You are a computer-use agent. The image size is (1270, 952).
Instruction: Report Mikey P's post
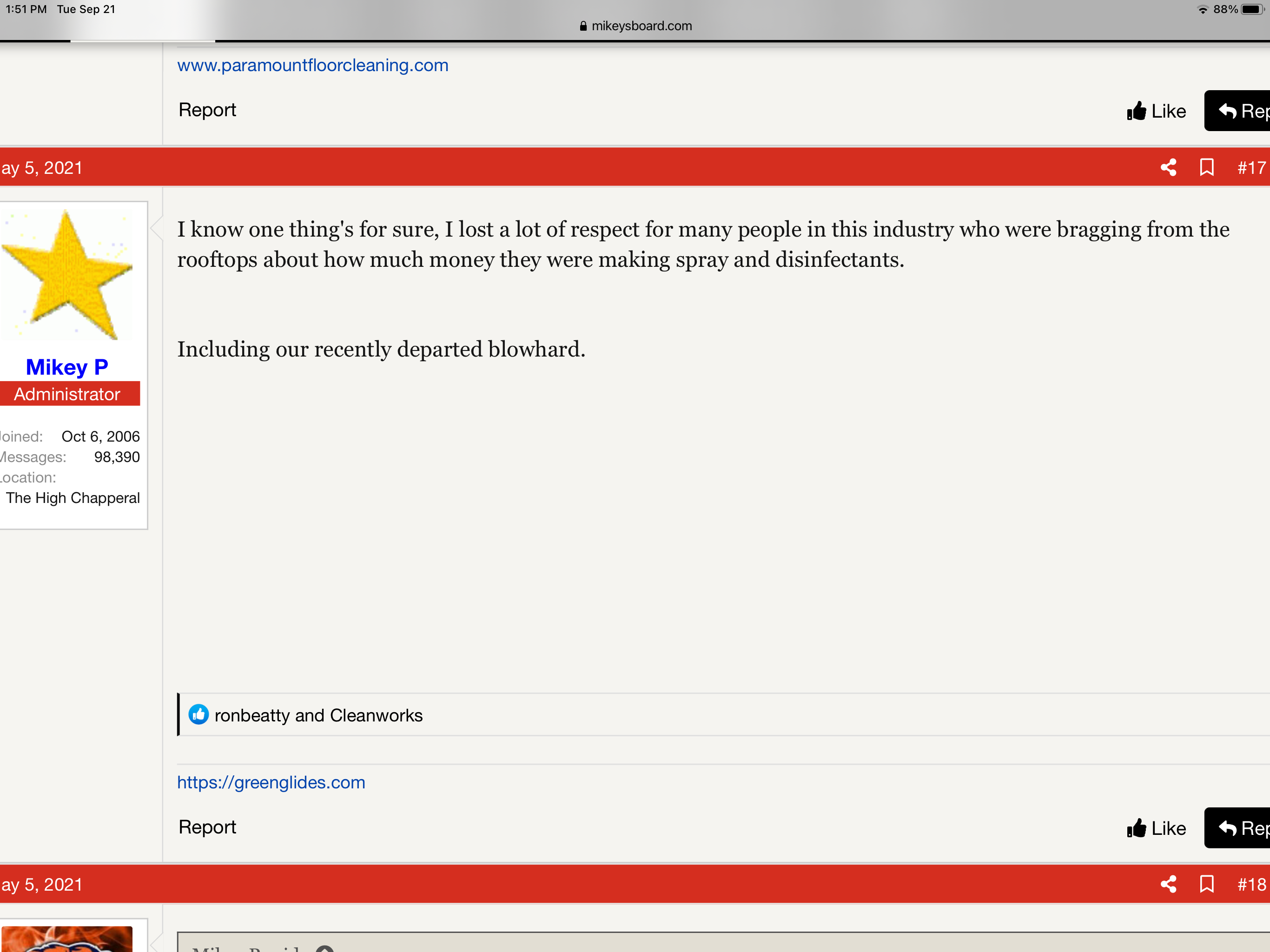(x=207, y=827)
